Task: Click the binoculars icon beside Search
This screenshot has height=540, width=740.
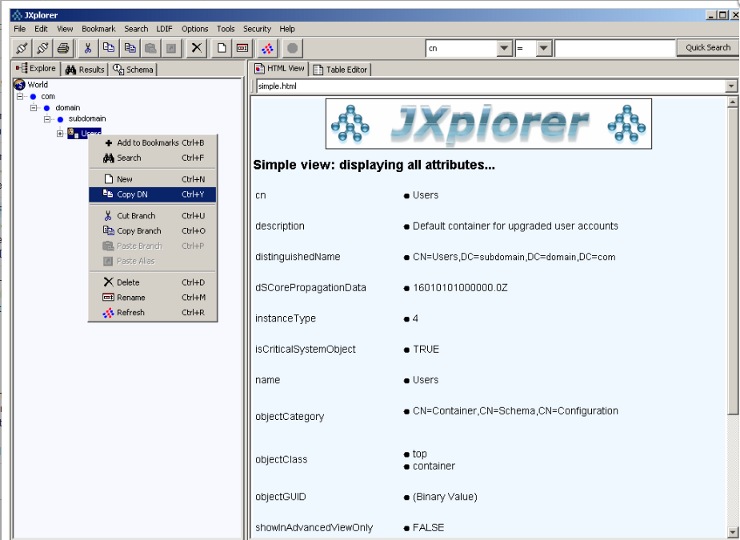Action: pyautogui.click(x=109, y=158)
